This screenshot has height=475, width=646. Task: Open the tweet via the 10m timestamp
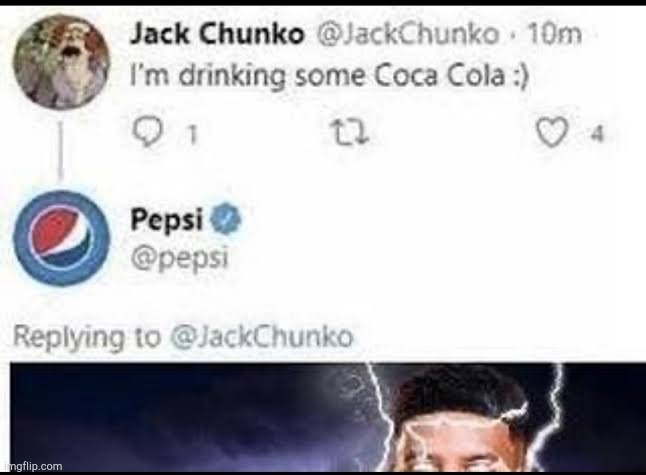[x=554, y=33]
